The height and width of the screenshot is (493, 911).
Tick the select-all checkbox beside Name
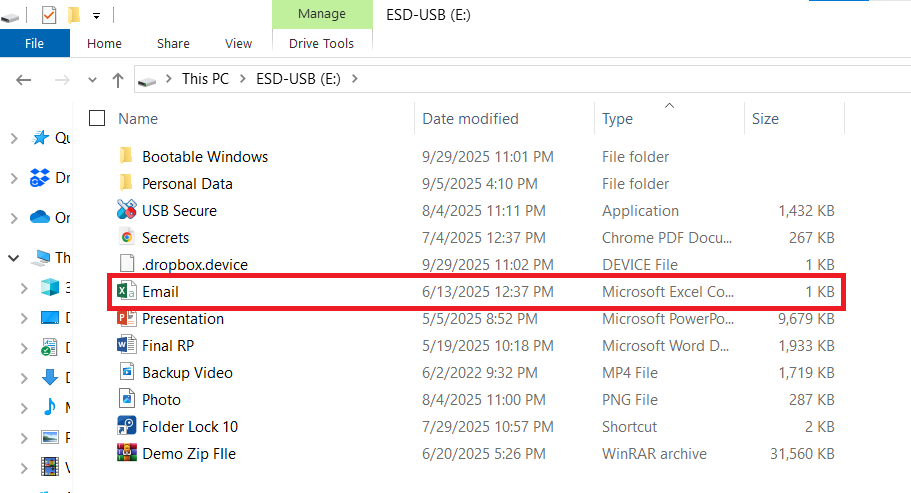pyautogui.click(x=97, y=118)
